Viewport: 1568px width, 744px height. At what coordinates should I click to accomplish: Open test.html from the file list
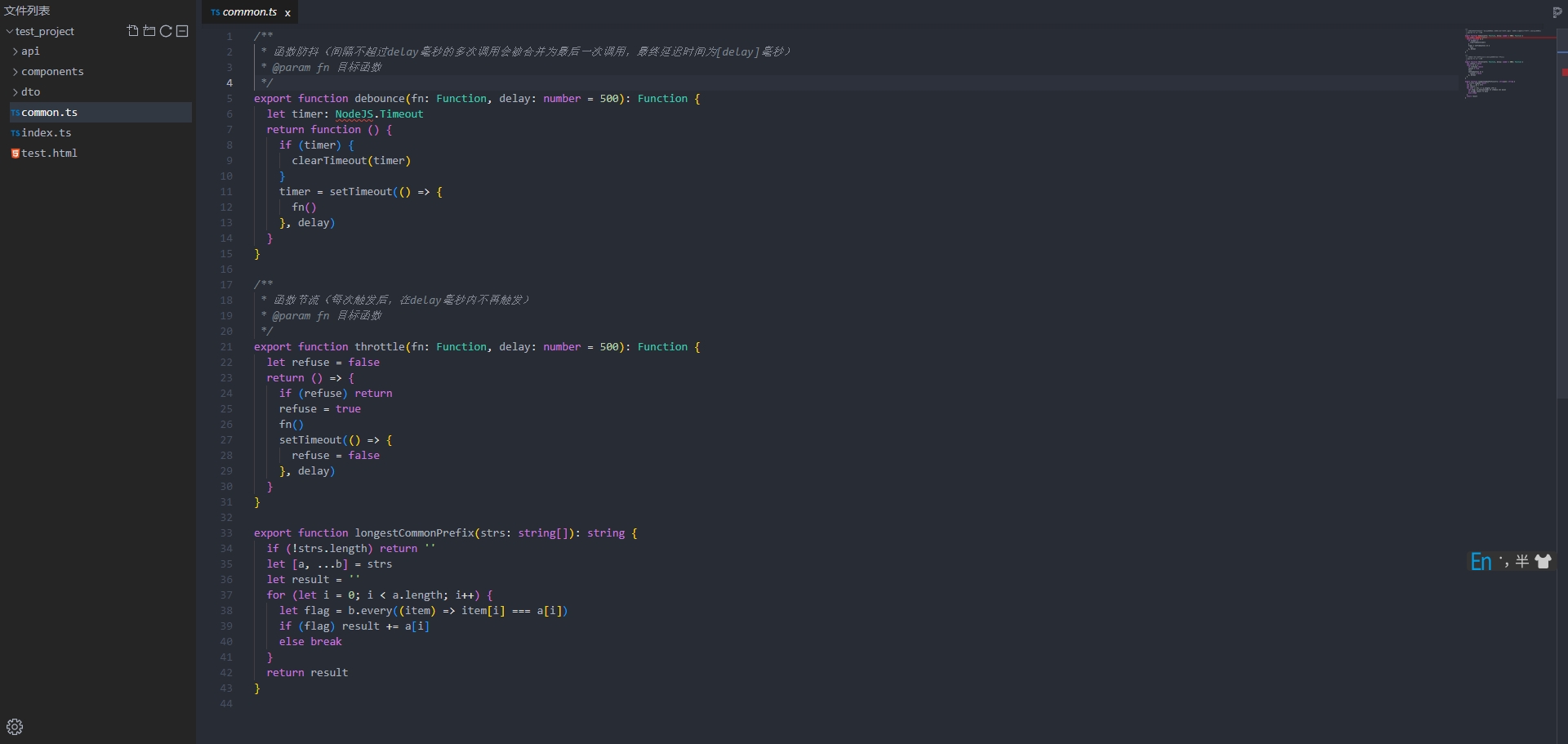coord(49,153)
